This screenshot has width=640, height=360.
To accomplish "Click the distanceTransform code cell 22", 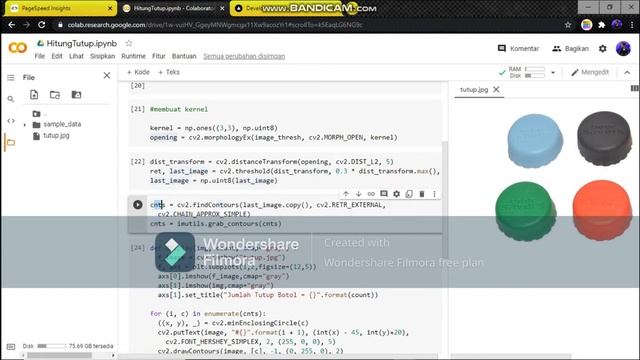I will point(285,171).
